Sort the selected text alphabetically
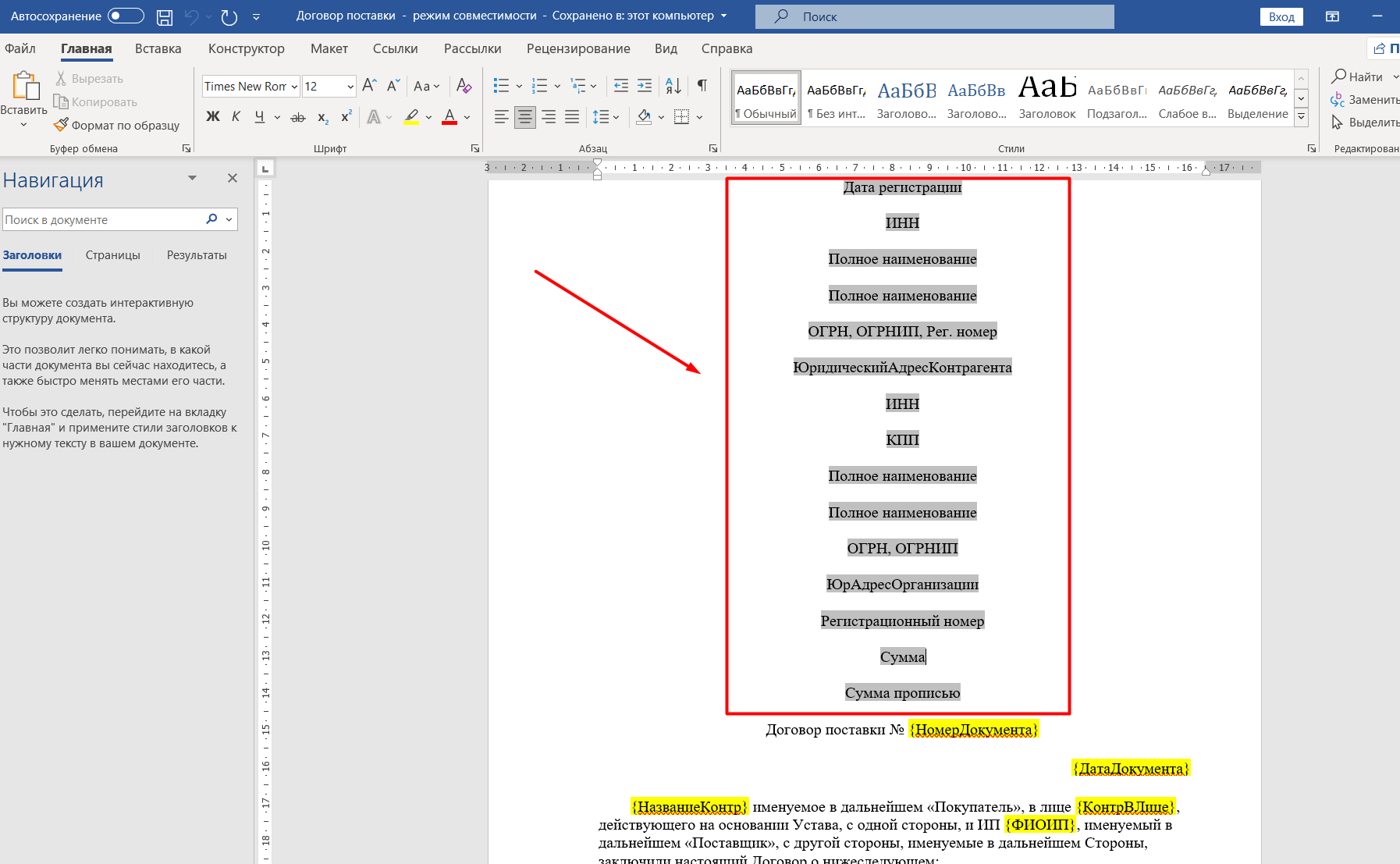The image size is (1400, 864). coord(673,86)
